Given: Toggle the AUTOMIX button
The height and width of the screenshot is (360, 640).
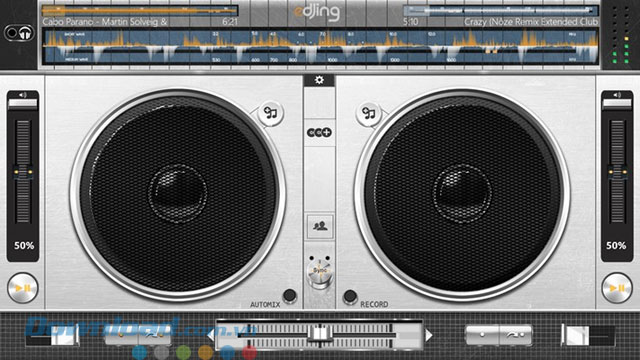Looking at the screenshot, I should 289,295.
